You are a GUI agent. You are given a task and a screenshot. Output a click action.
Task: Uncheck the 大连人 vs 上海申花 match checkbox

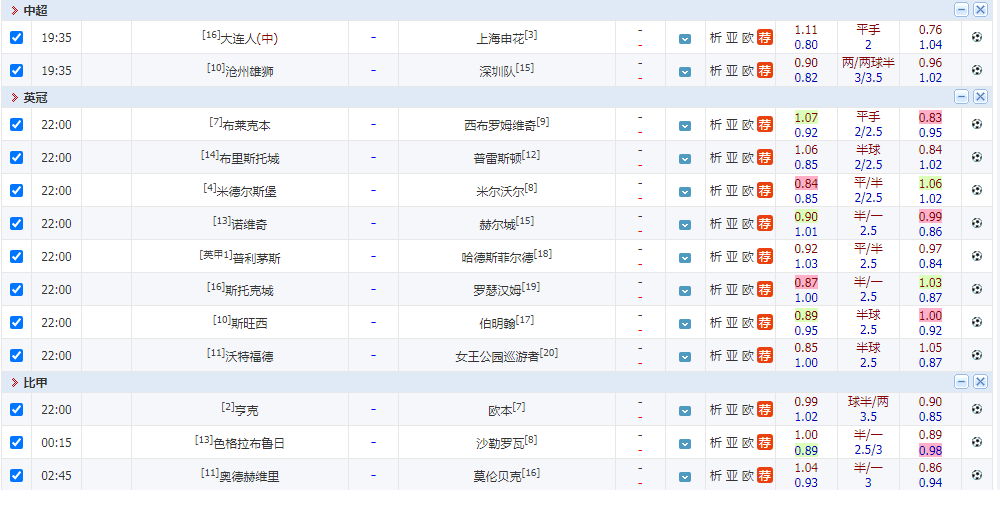[x=17, y=38]
